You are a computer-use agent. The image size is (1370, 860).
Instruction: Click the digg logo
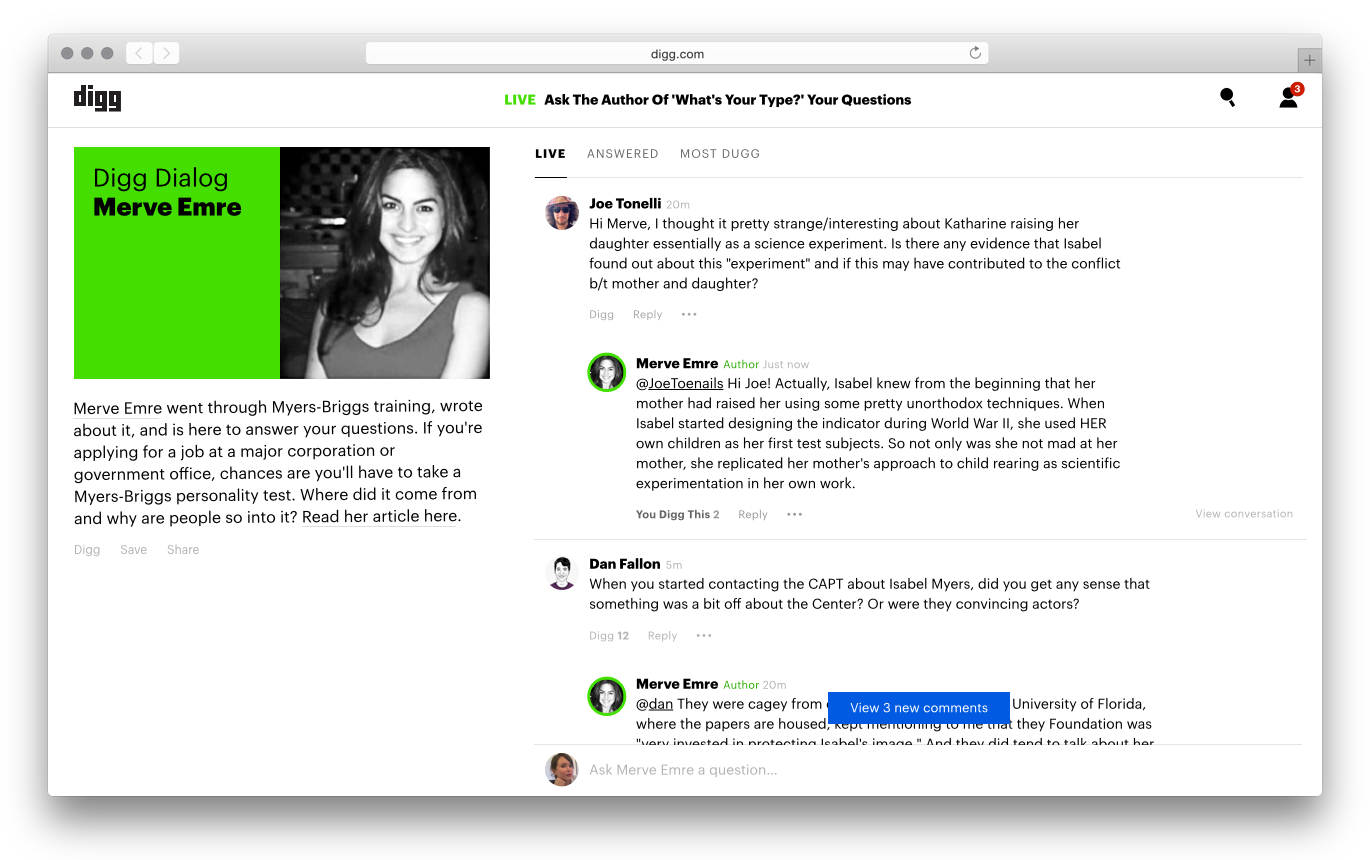tap(97, 98)
